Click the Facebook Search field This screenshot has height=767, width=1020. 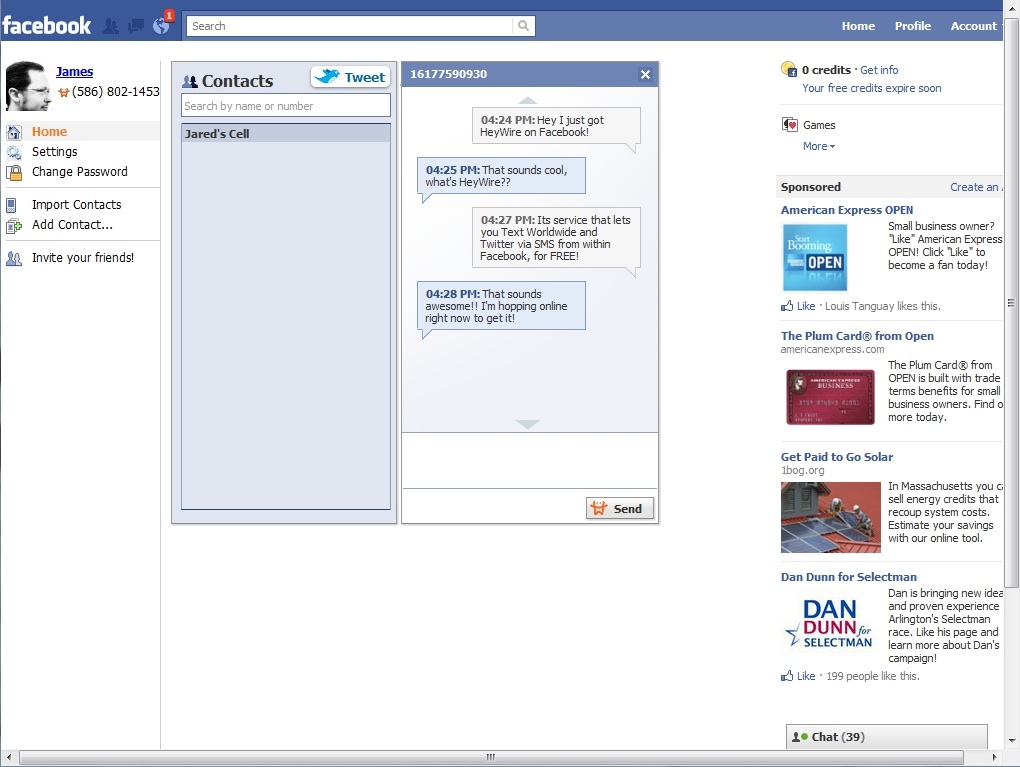(350, 26)
